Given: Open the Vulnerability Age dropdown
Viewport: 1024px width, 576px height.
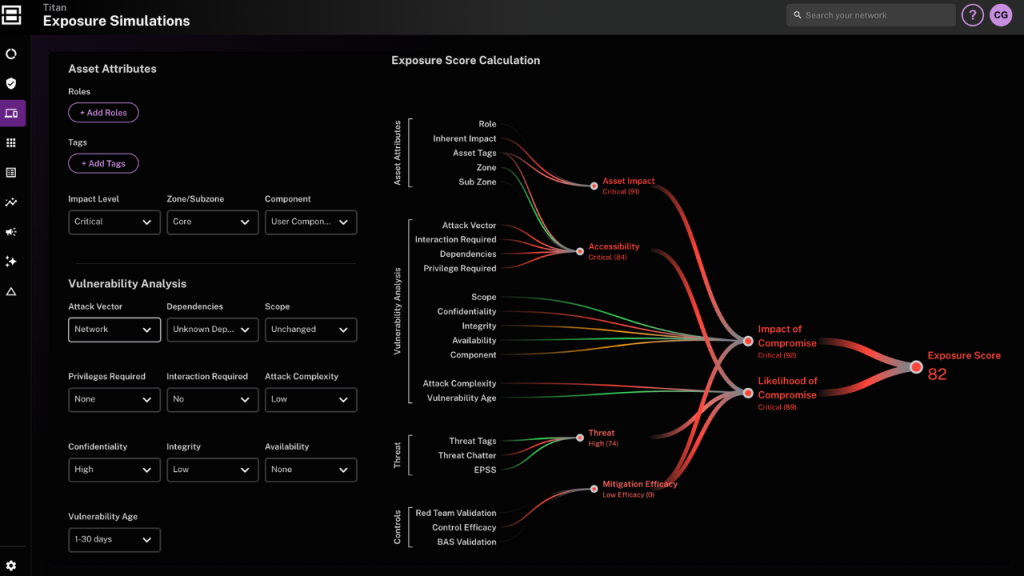Looking at the screenshot, I should (x=114, y=540).
